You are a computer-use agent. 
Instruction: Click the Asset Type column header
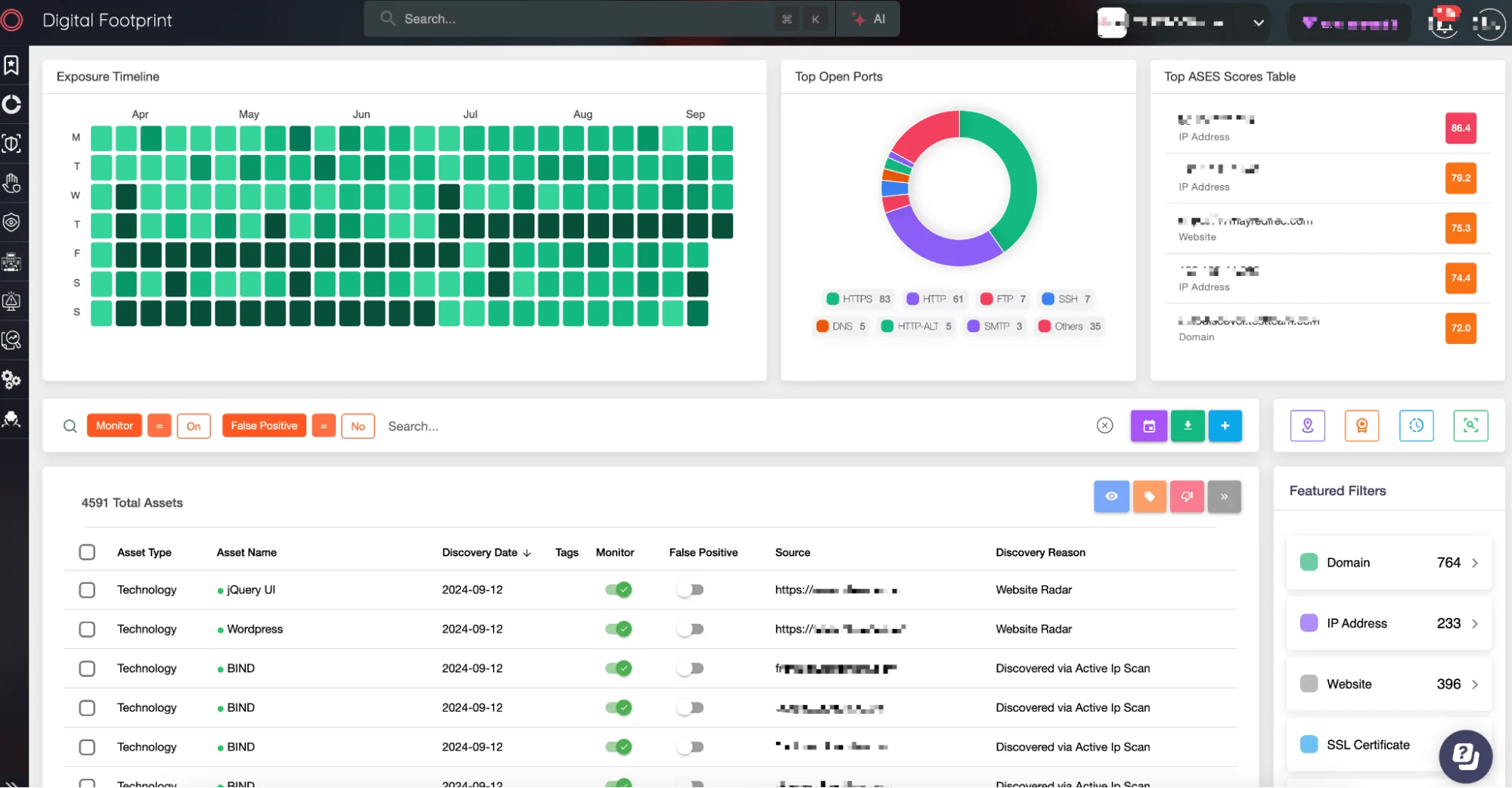(x=144, y=553)
